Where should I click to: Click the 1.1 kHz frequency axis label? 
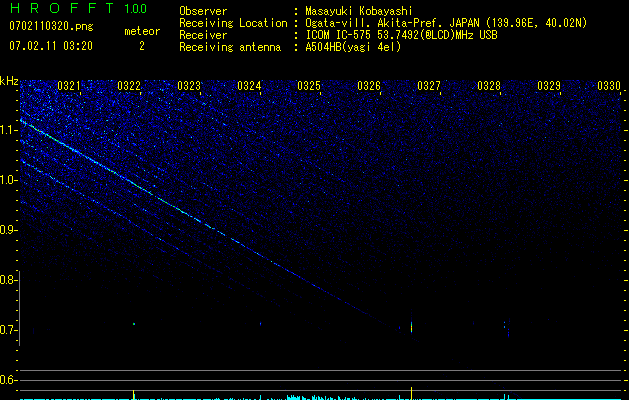(x=9, y=130)
